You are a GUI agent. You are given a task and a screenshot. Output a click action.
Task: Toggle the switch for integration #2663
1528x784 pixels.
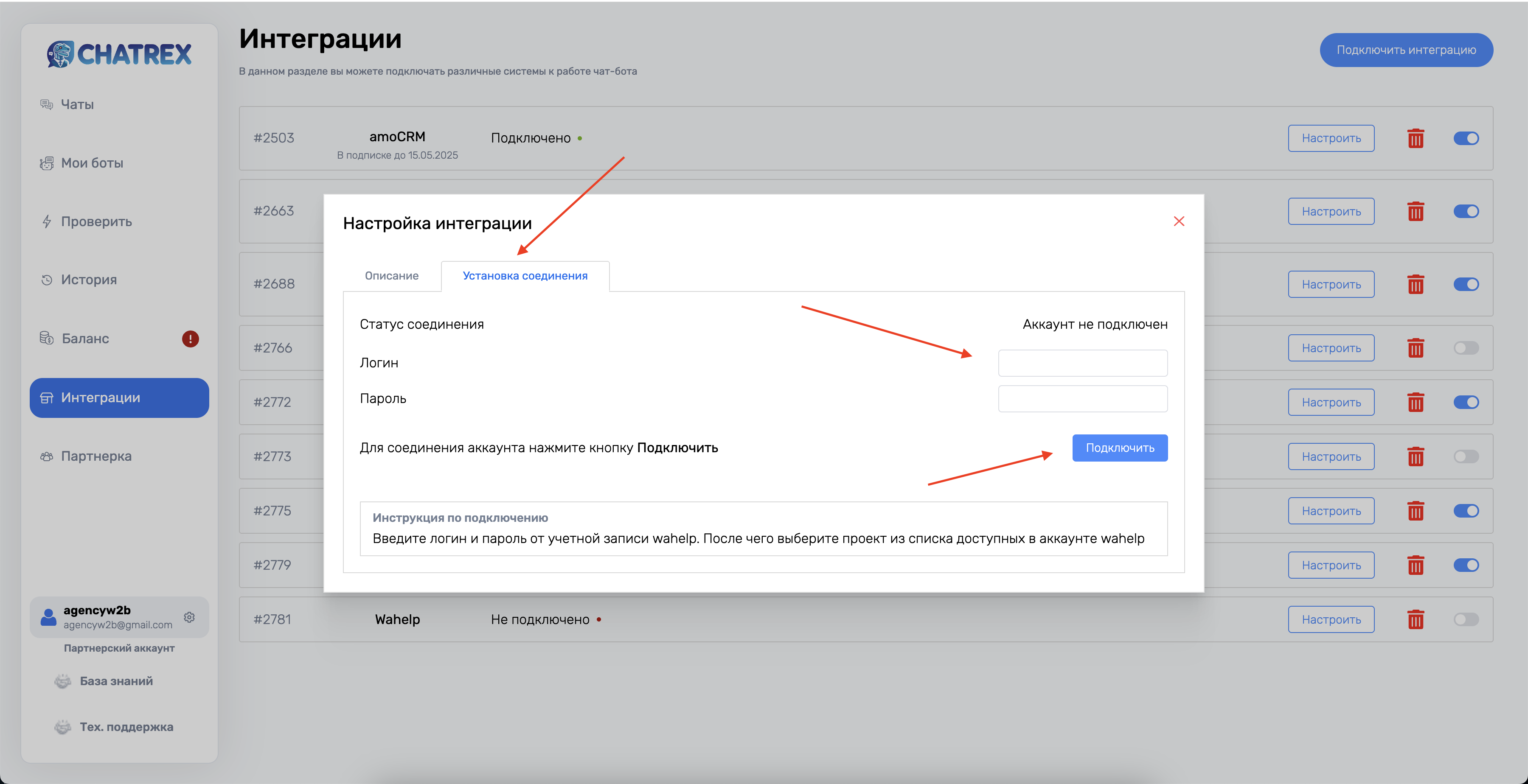[x=1466, y=211]
